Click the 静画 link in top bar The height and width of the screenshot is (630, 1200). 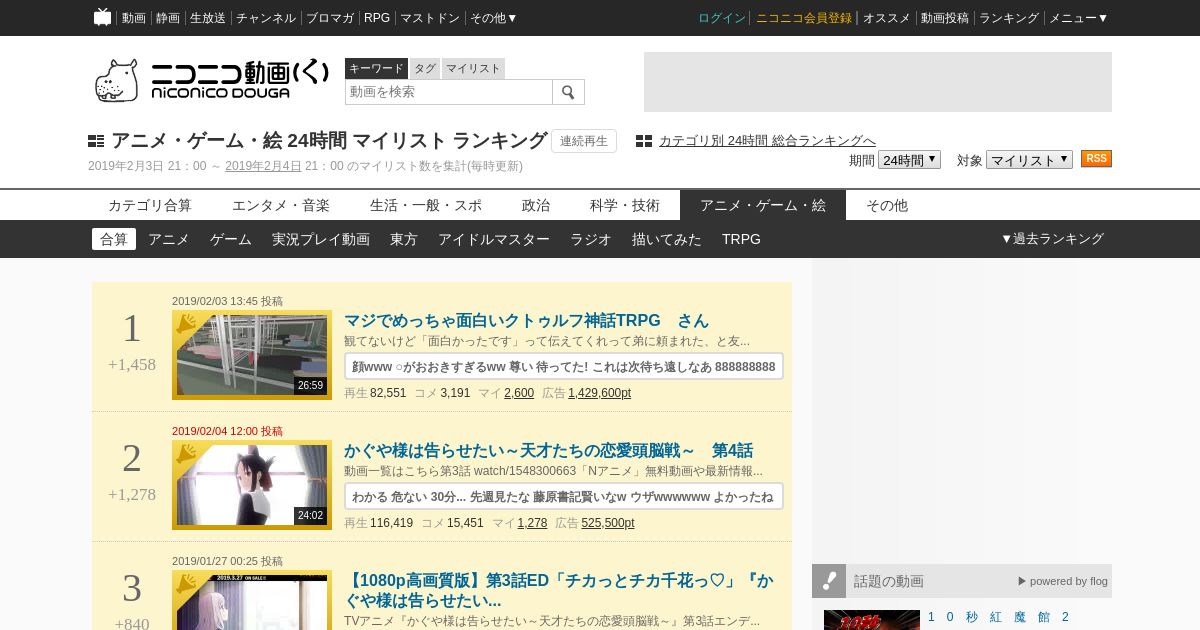pos(168,18)
